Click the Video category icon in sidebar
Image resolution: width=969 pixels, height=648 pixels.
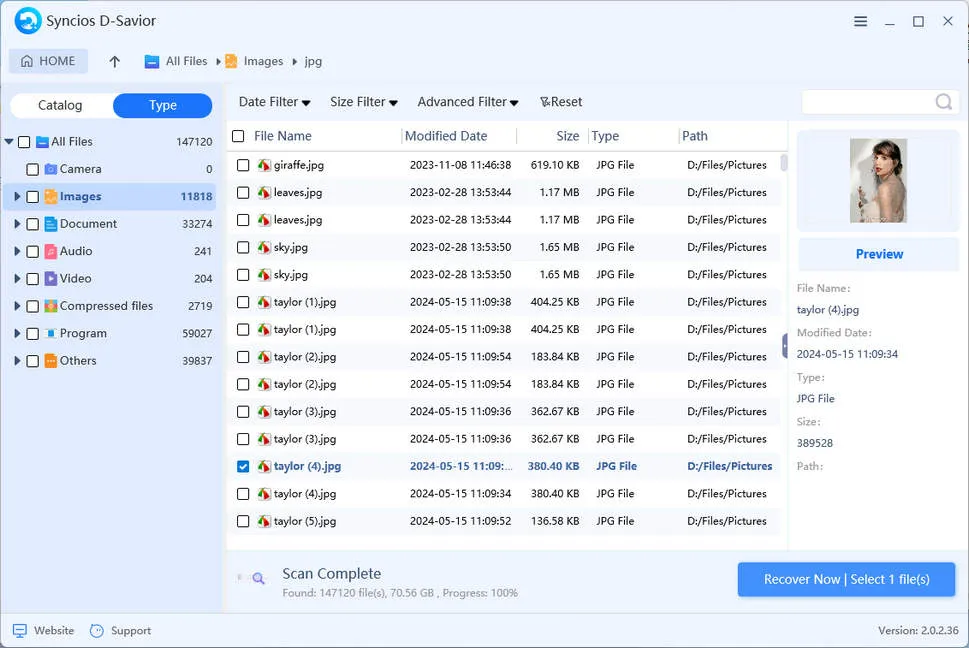point(51,279)
